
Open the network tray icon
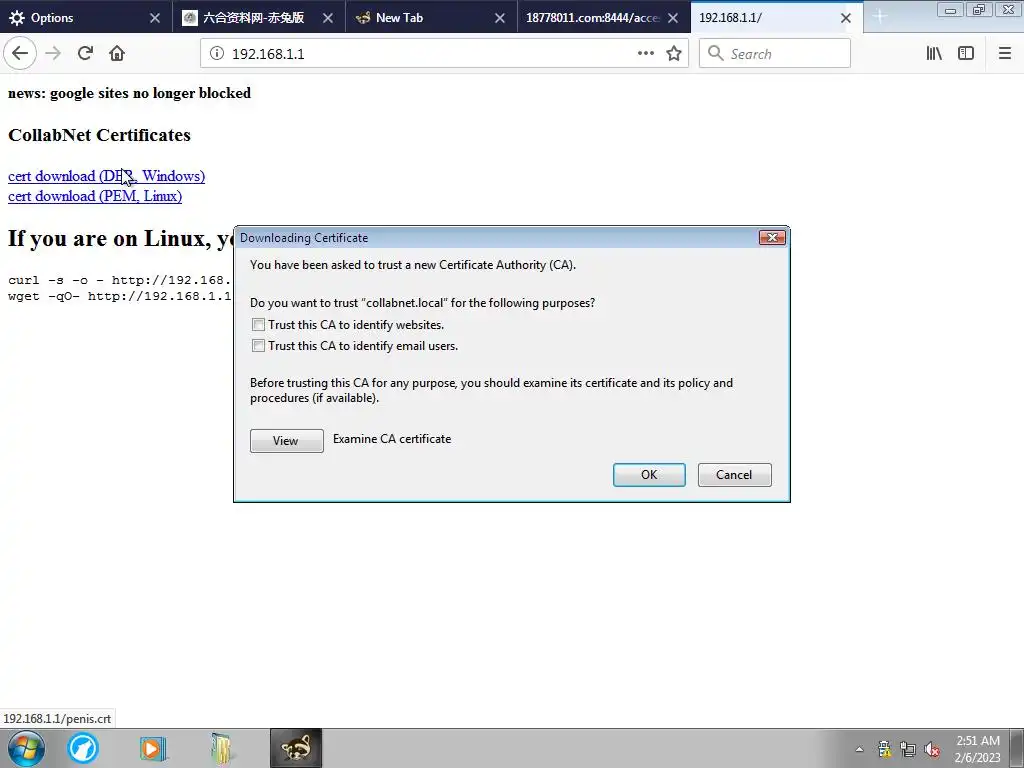(x=908, y=749)
